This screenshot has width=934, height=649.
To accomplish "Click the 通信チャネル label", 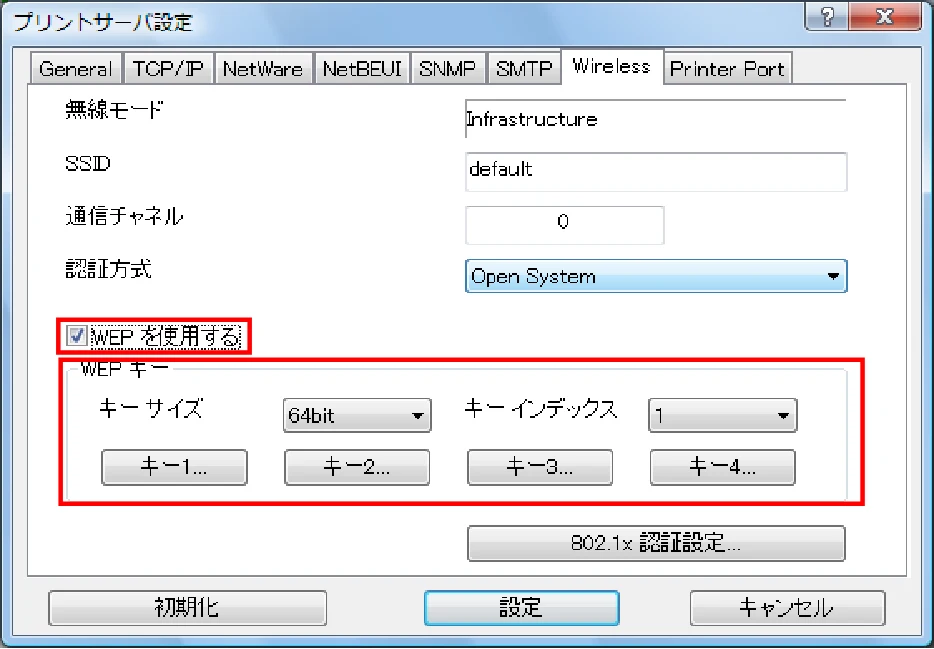I will click(x=124, y=216).
